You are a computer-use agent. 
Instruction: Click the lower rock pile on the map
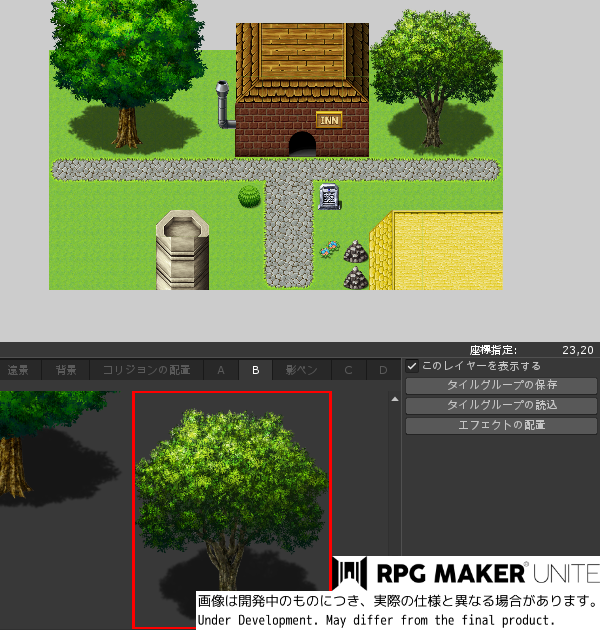[356, 278]
